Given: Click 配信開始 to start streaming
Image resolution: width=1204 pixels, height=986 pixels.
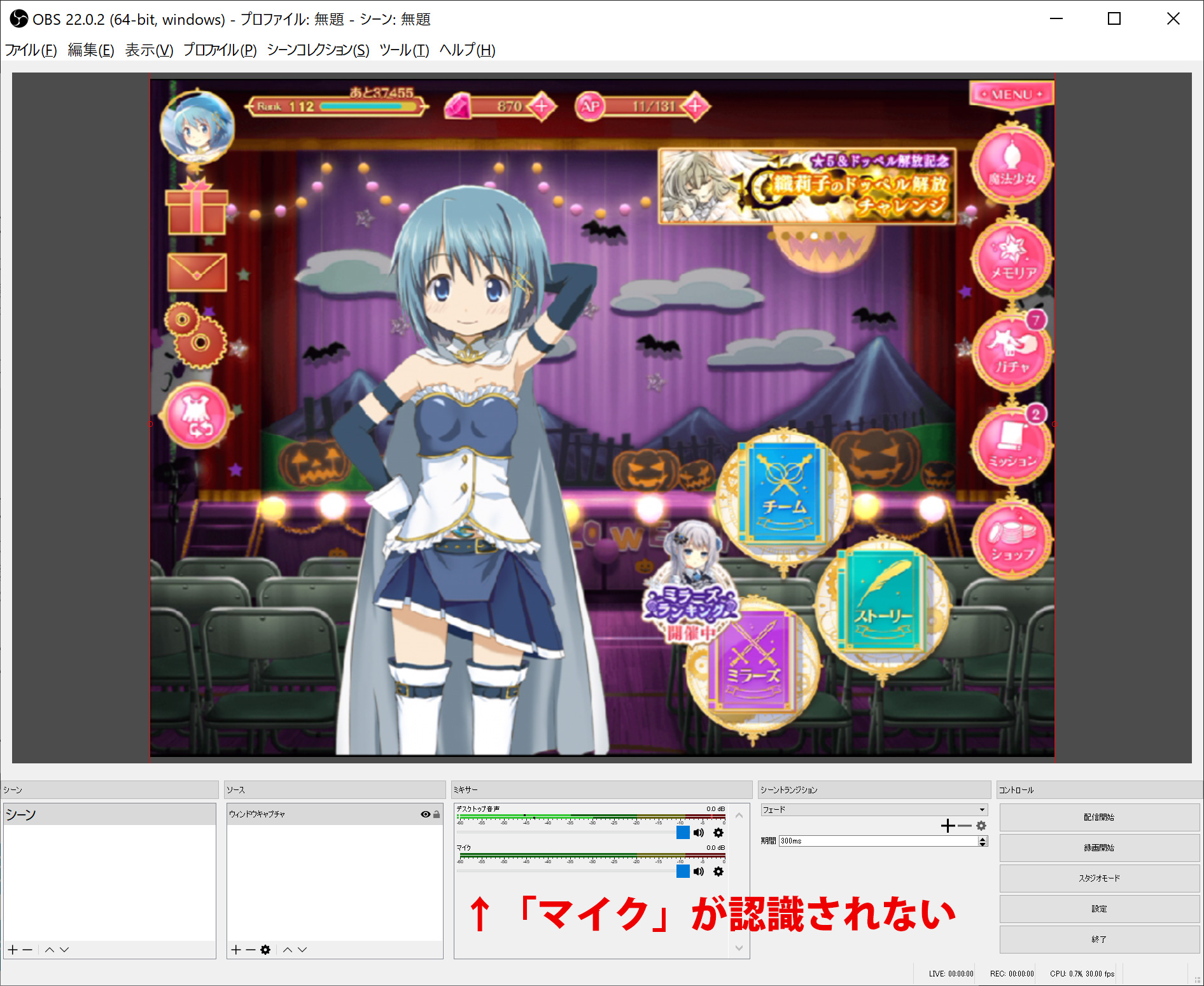Looking at the screenshot, I should (x=1099, y=817).
